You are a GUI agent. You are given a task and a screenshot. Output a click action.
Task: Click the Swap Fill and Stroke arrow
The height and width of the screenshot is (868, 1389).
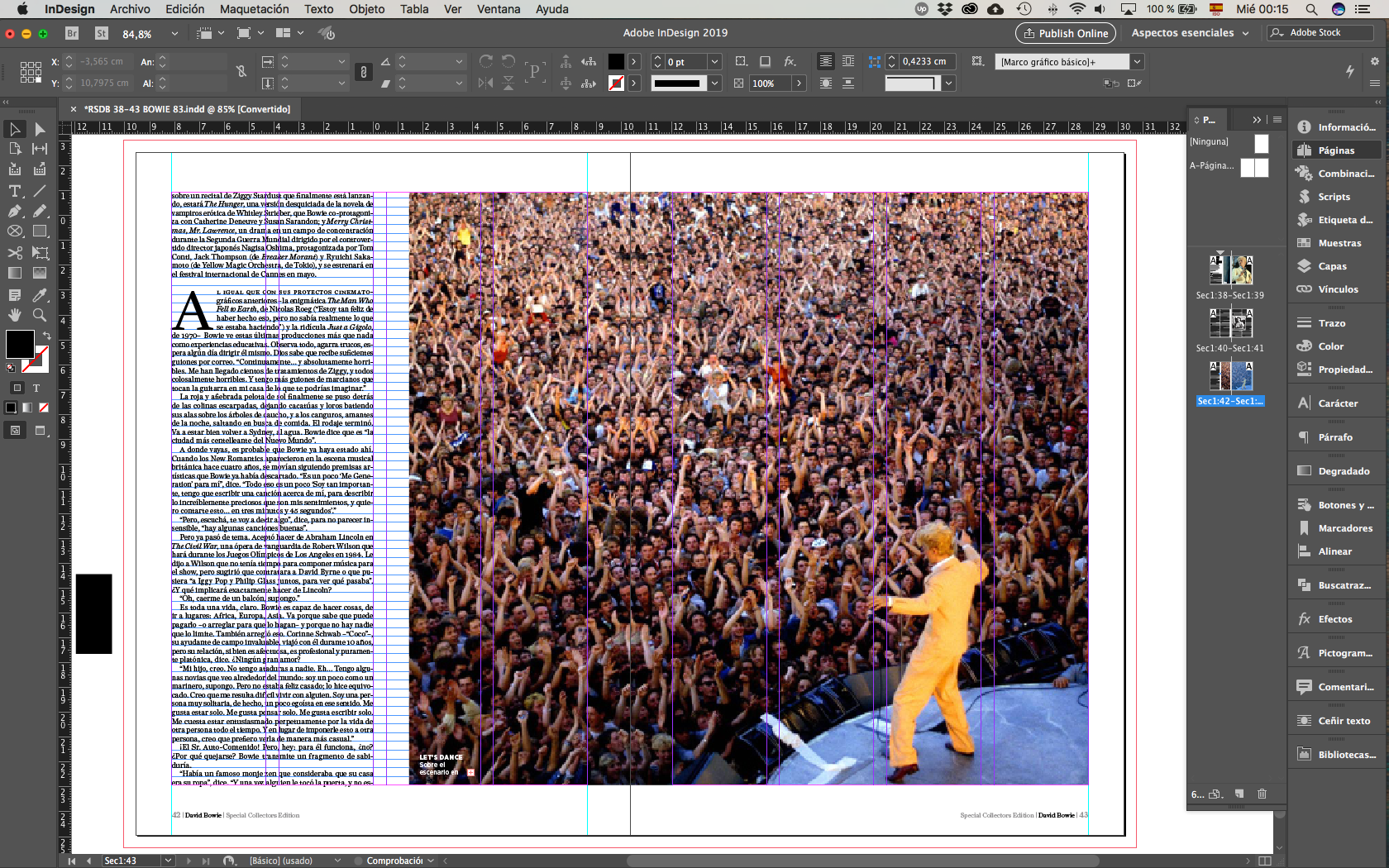46,336
